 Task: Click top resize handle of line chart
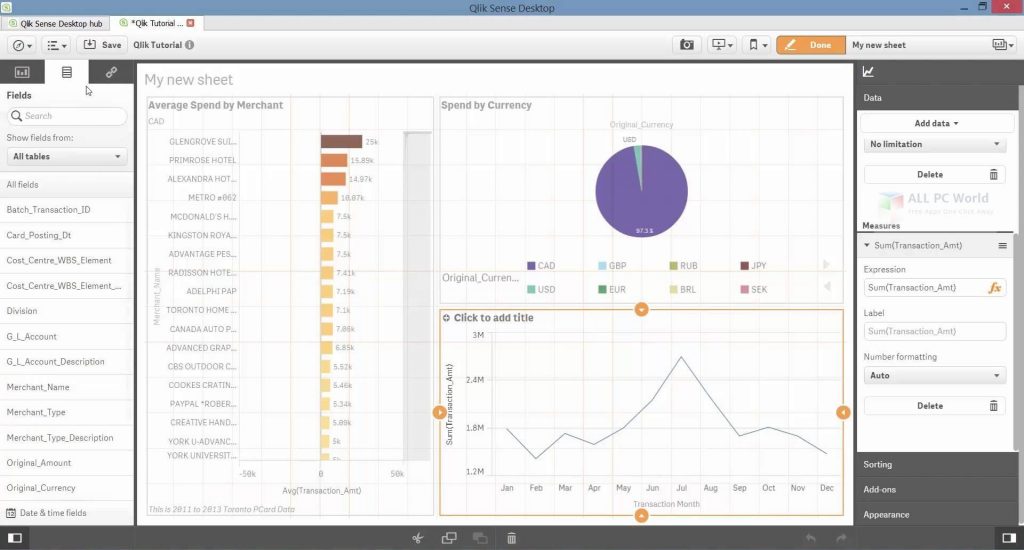coord(641,310)
